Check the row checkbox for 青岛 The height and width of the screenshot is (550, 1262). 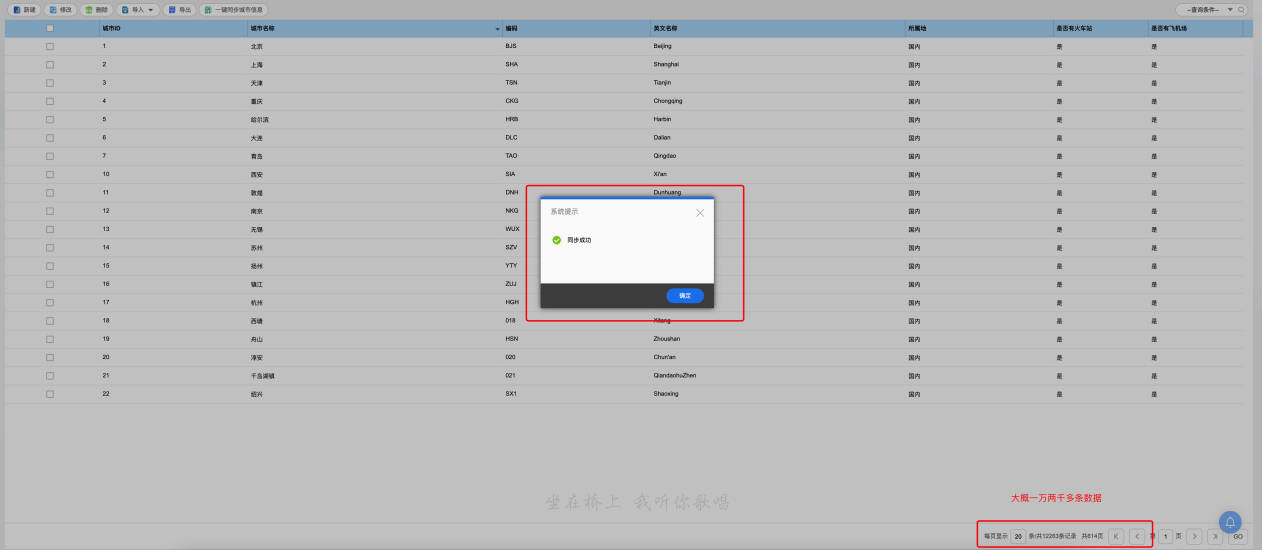click(50, 156)
